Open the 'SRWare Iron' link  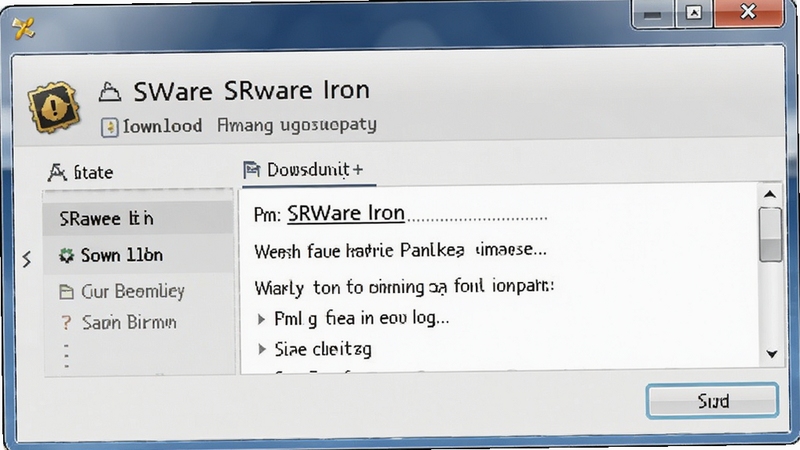point(346,213)
